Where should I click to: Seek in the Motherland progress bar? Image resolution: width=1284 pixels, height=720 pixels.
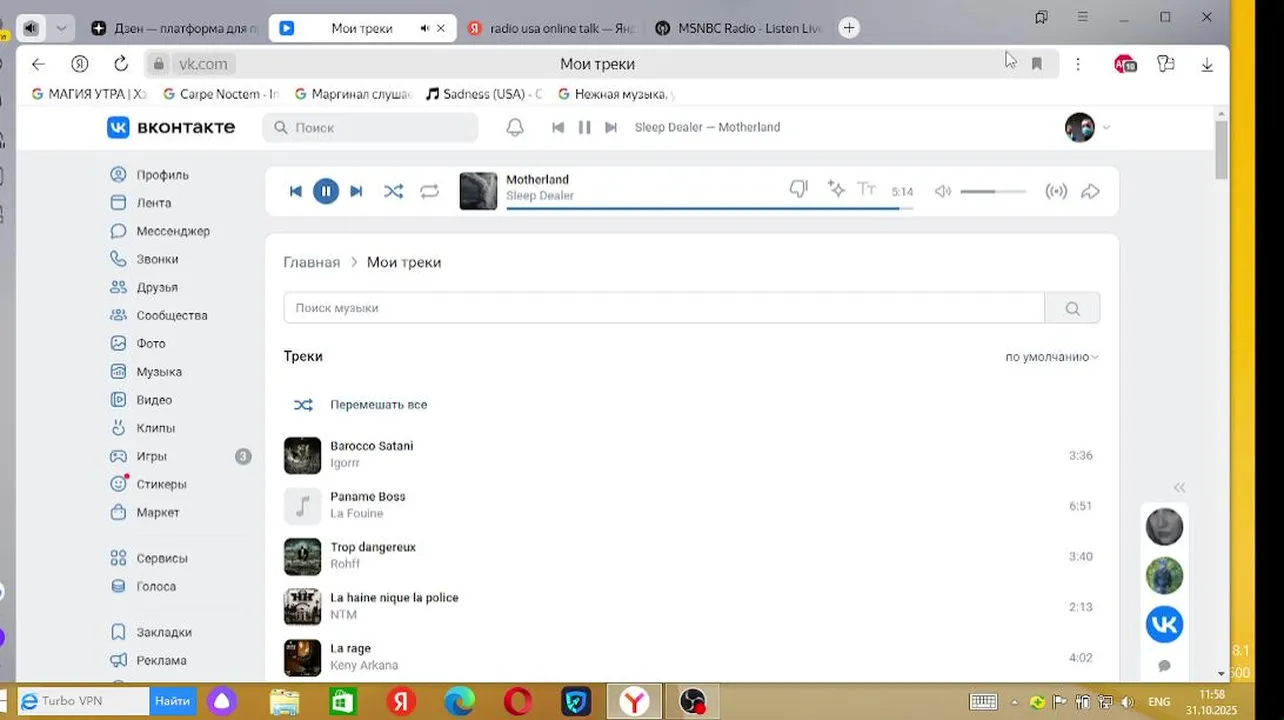[x=709, y=208]
